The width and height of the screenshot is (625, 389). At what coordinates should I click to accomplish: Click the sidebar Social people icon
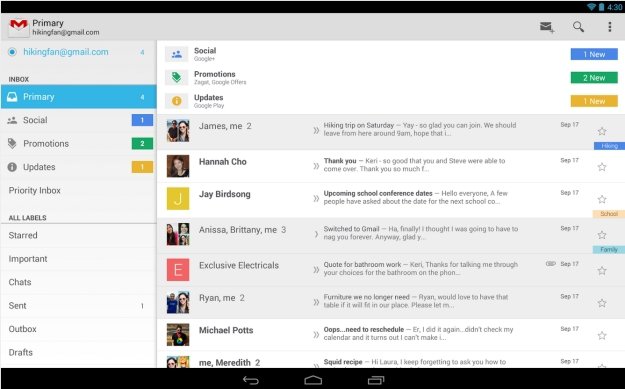tap(12, 120)
